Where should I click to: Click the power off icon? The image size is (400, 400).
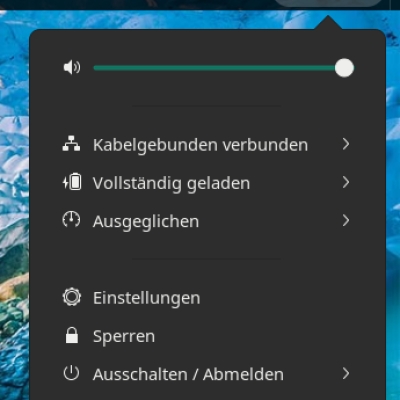71,374
